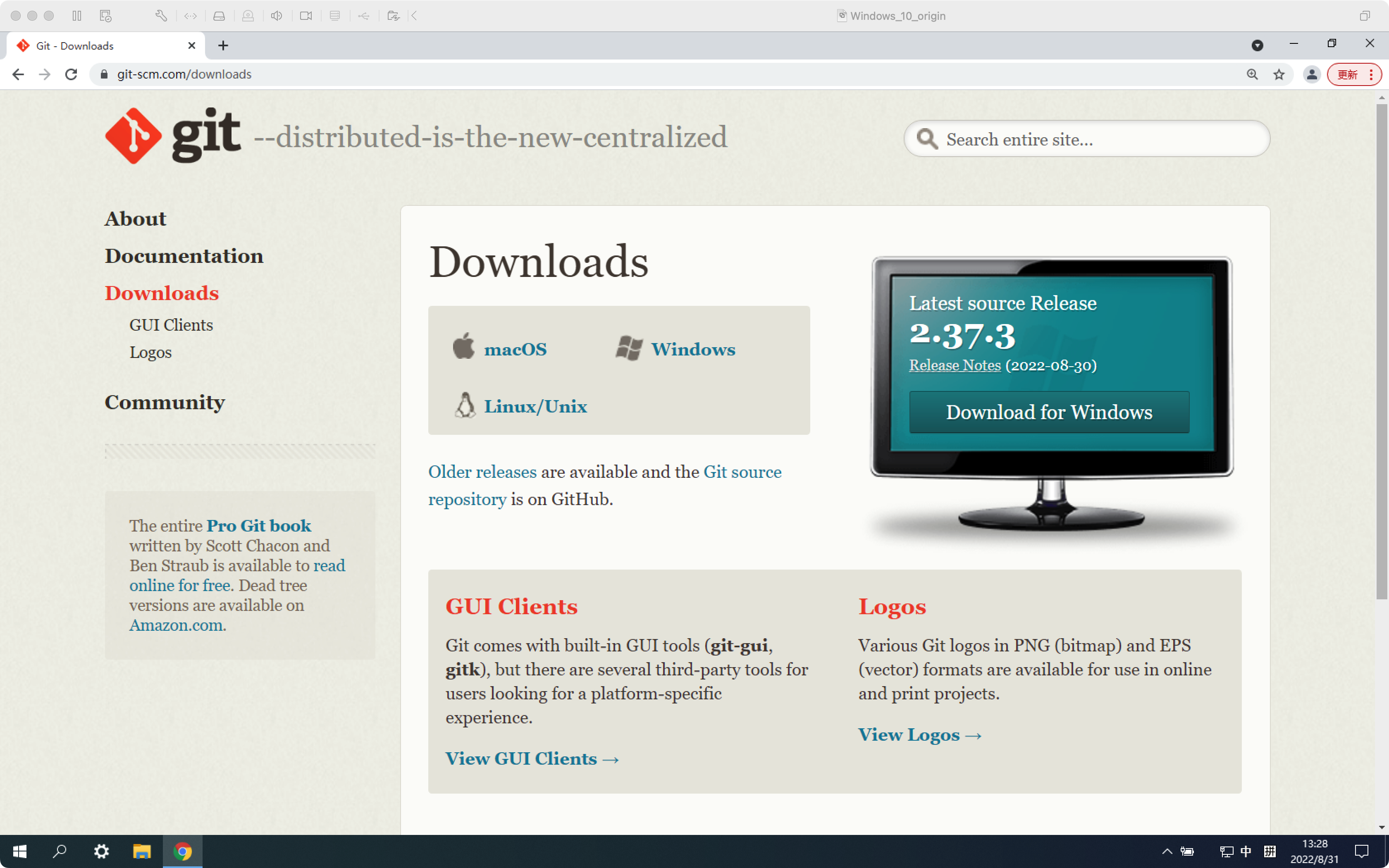Open GUI Clients in the sidebar
This screenshot has width=1389, height=868.
(x=171, y=325)
